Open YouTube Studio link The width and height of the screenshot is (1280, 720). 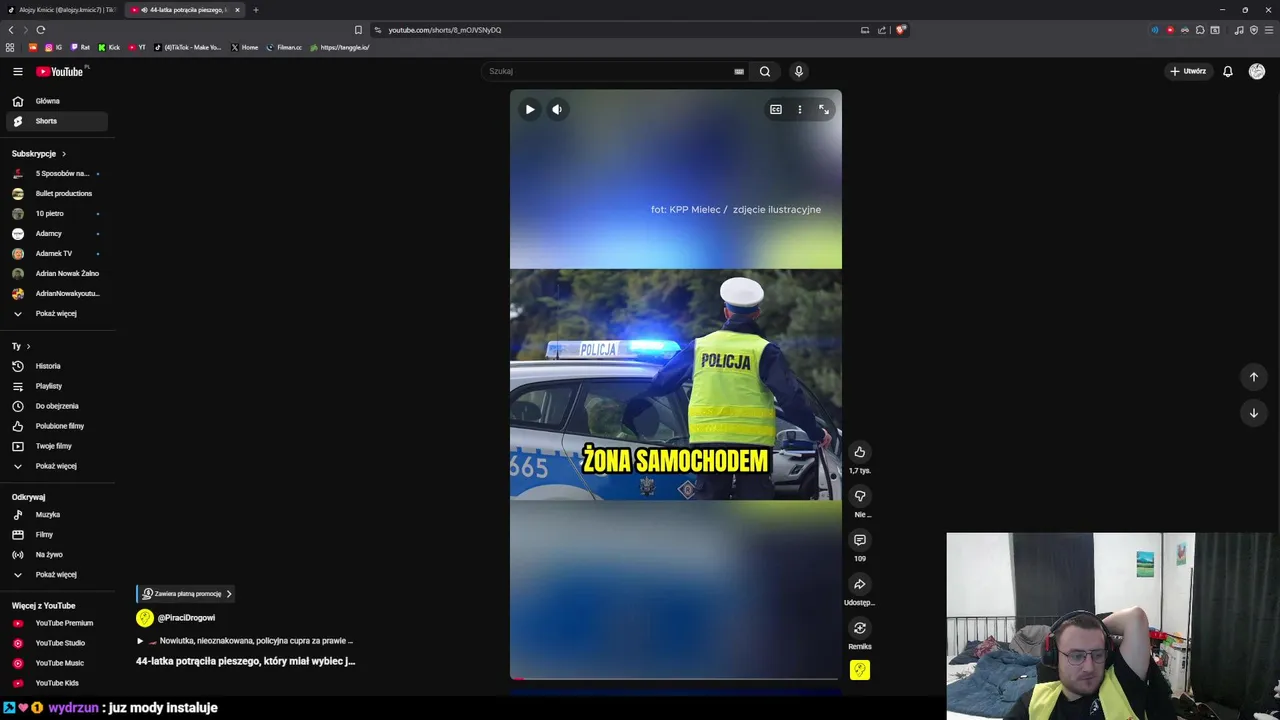[57, 643]
